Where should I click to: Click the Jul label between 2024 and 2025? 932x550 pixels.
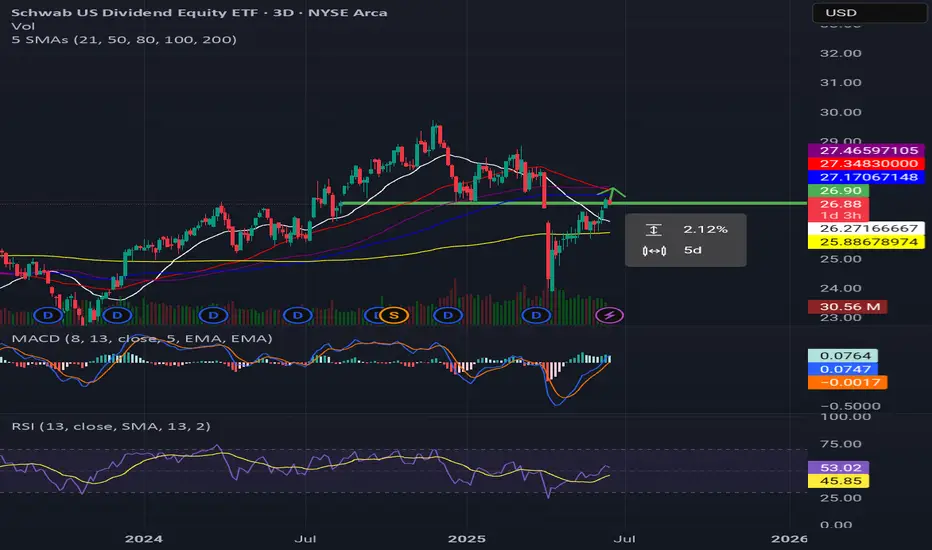coord(306,539)
